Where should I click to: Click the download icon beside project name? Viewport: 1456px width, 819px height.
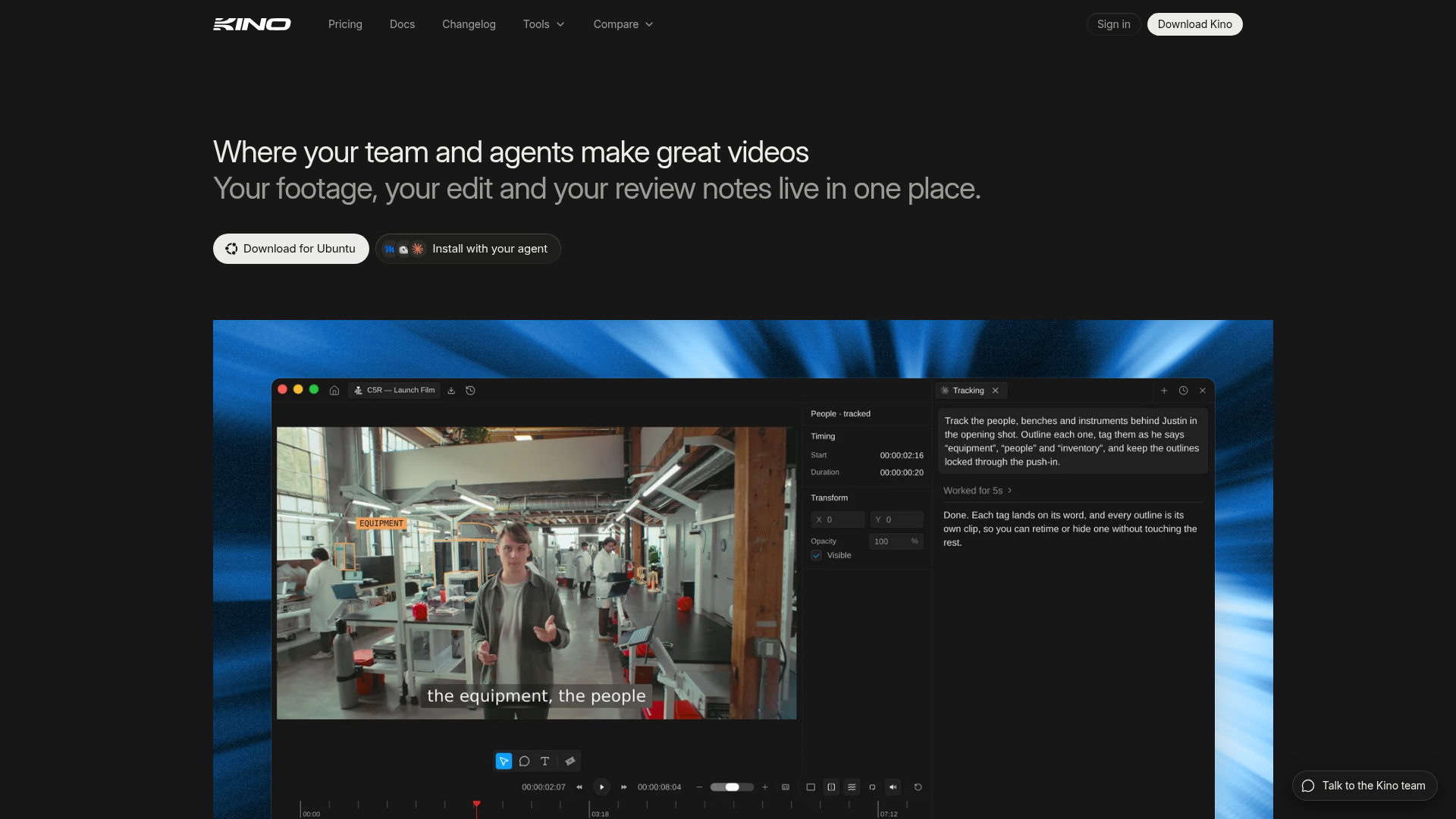pos(451,391)
